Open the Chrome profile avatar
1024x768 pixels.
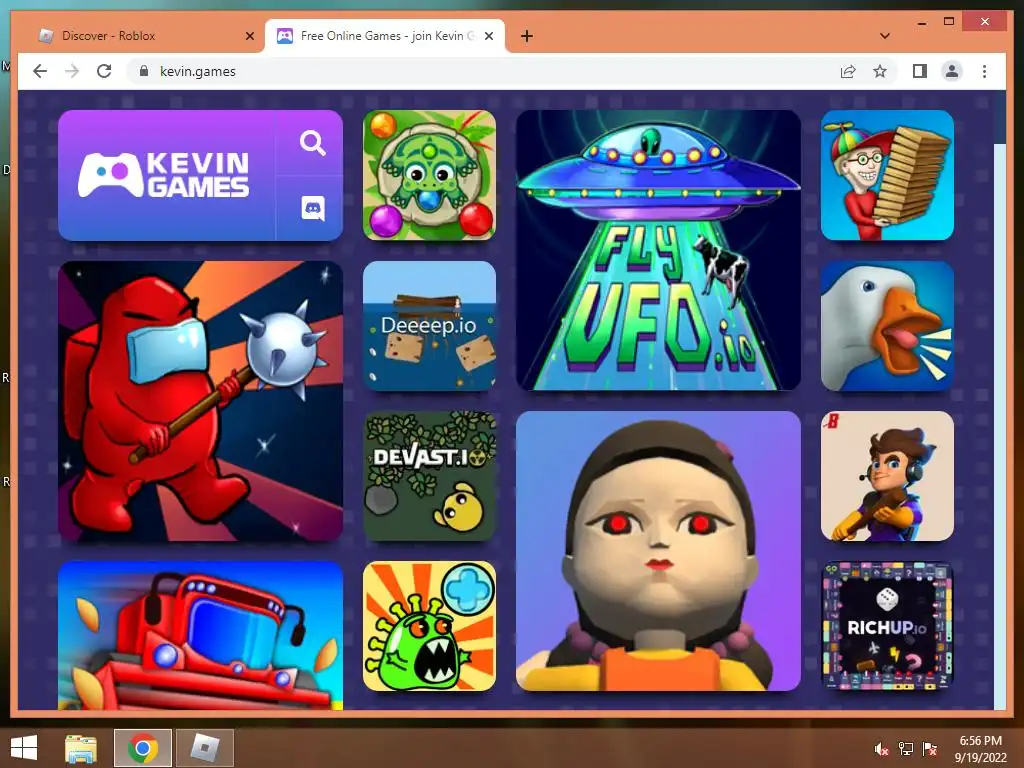click(x=952, y=71)
